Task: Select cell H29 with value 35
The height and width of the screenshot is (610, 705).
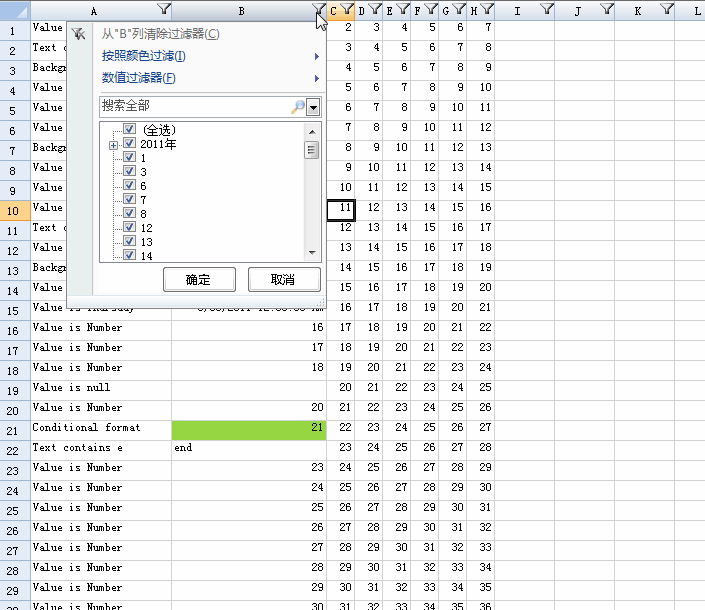Action: coord(481,590)
